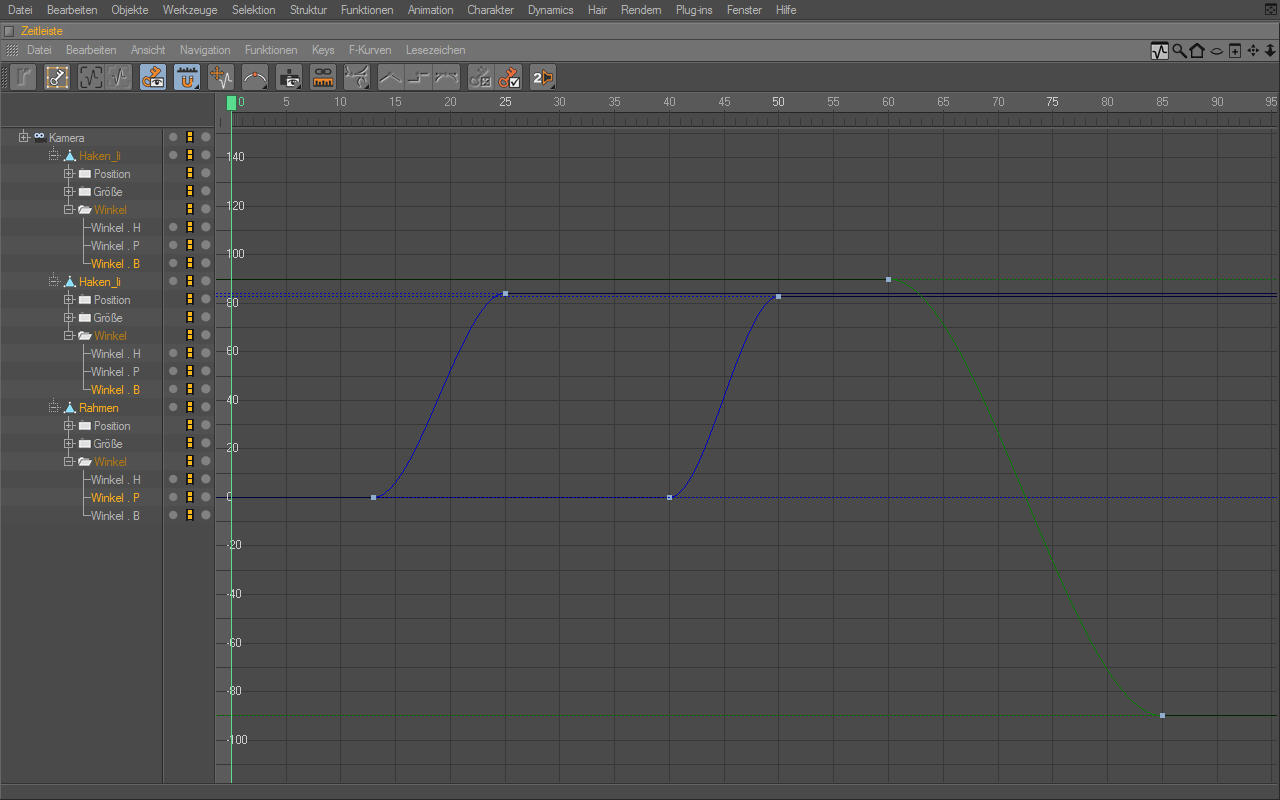Viewport: 1280px width, 800px height.
Task: Collapse the Rahmen object tree node
Action: click(54, 407)
